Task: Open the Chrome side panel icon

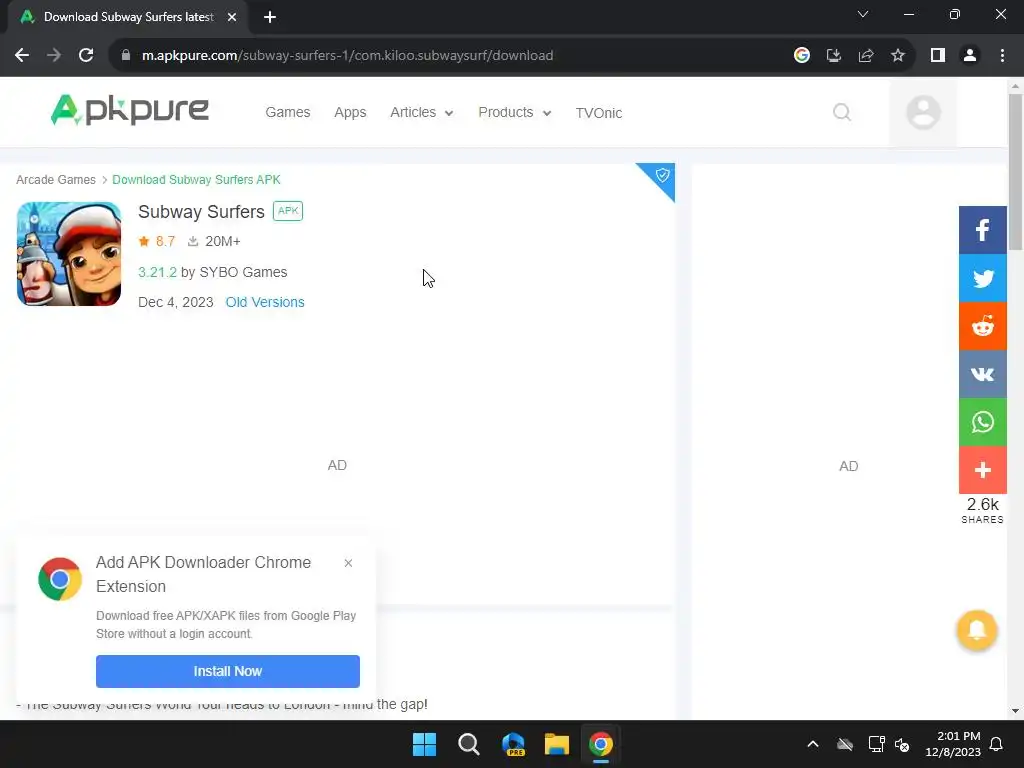Action: point(938,56)
